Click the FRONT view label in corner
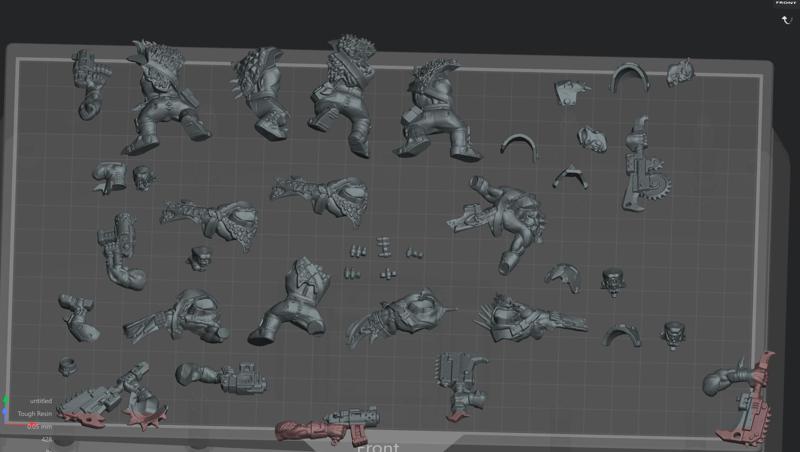This screenshot has height=452, width=800. click(786, 3)
